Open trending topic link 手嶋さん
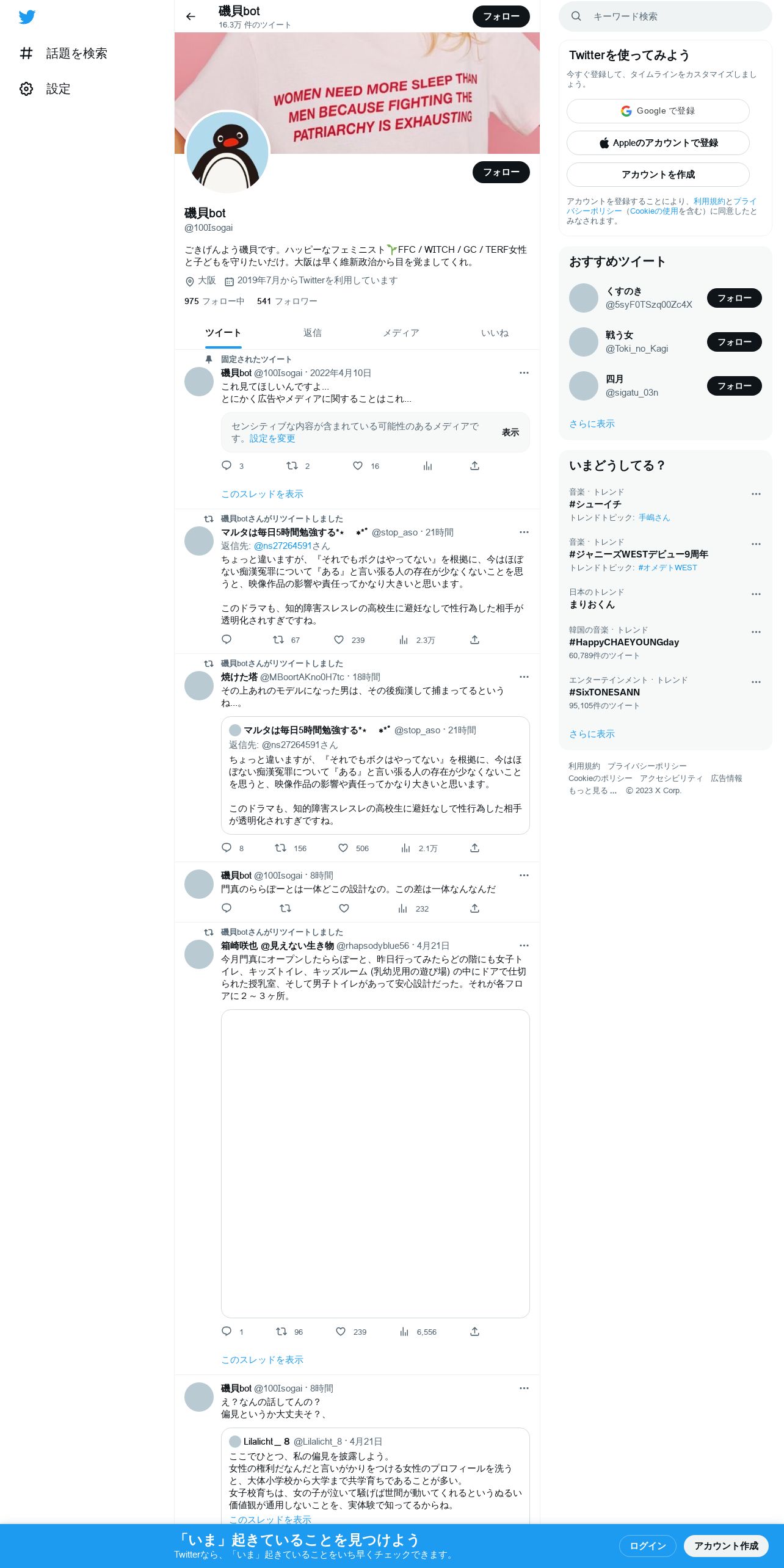The width and height of the screenshot is (784, 1568). 654,518
